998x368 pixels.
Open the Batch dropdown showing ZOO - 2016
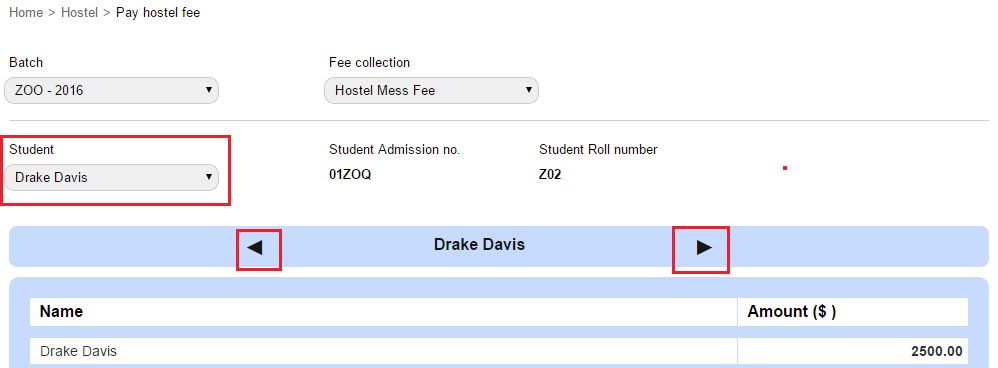click(x=111, y=91)
